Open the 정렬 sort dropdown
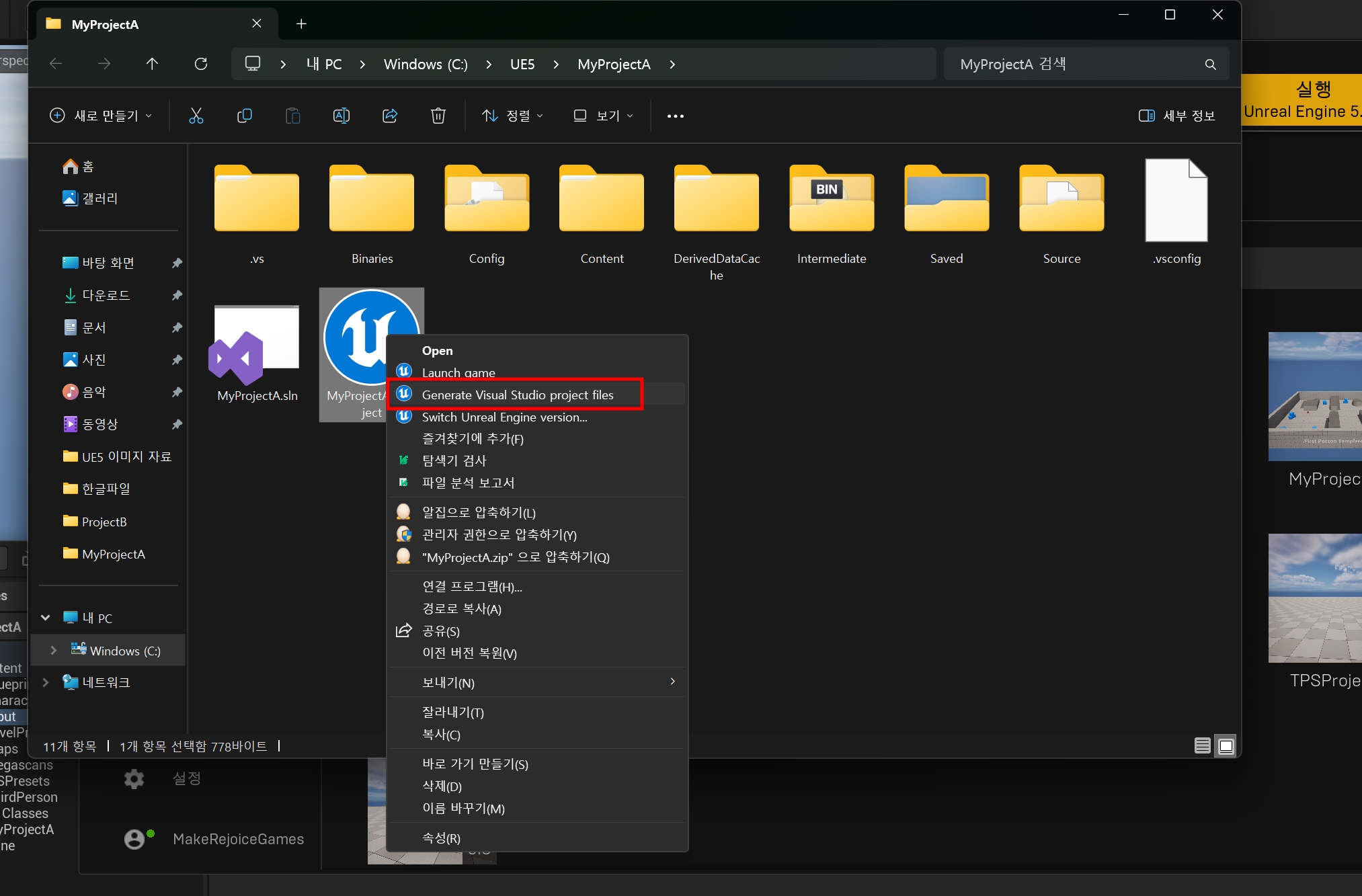The width and height of the screenshot is (1362, 896). pyautogui.click(x=513, y=116)
